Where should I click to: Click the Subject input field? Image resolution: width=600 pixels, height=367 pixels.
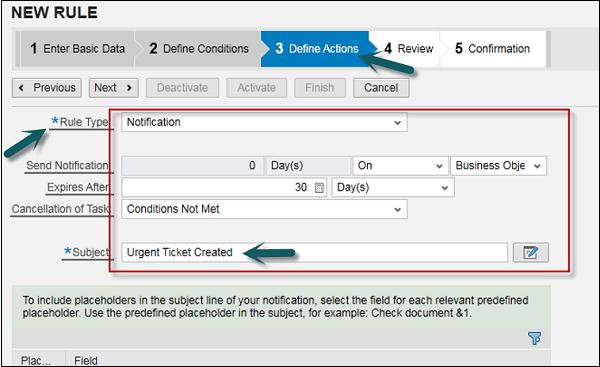tap(315, 253)
